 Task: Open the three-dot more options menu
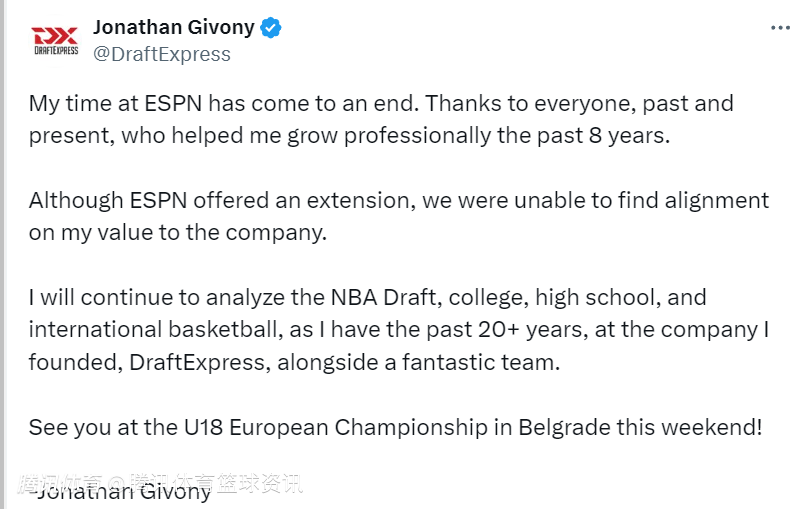(x=780, y=28)
